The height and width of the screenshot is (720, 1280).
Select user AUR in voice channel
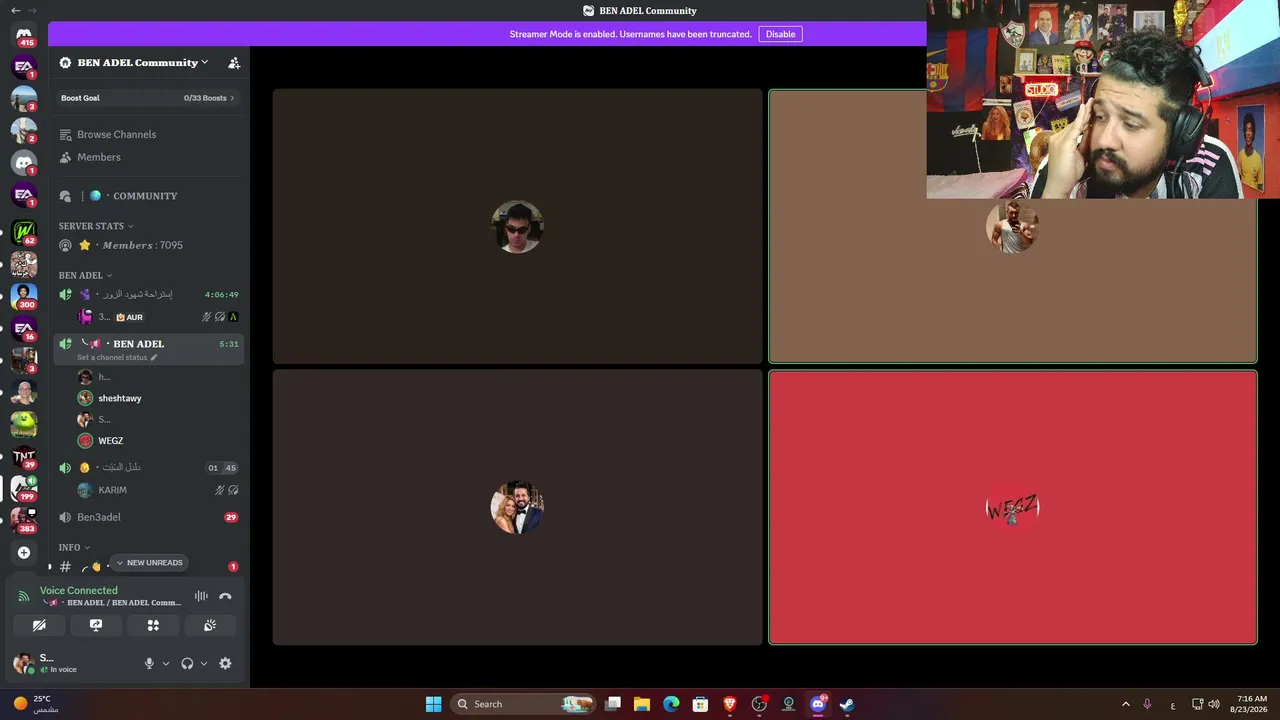click(x=160, y=317)
